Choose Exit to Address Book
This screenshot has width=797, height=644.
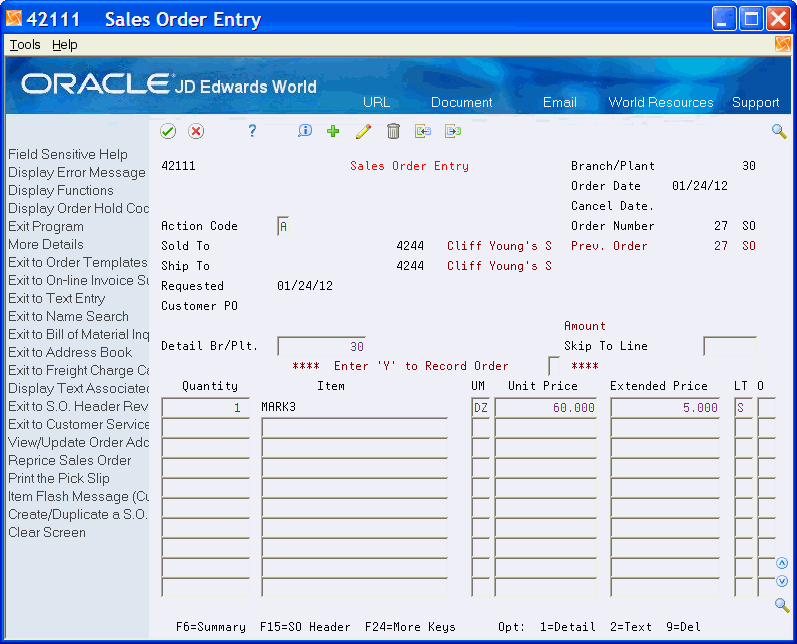pos(70,352)
